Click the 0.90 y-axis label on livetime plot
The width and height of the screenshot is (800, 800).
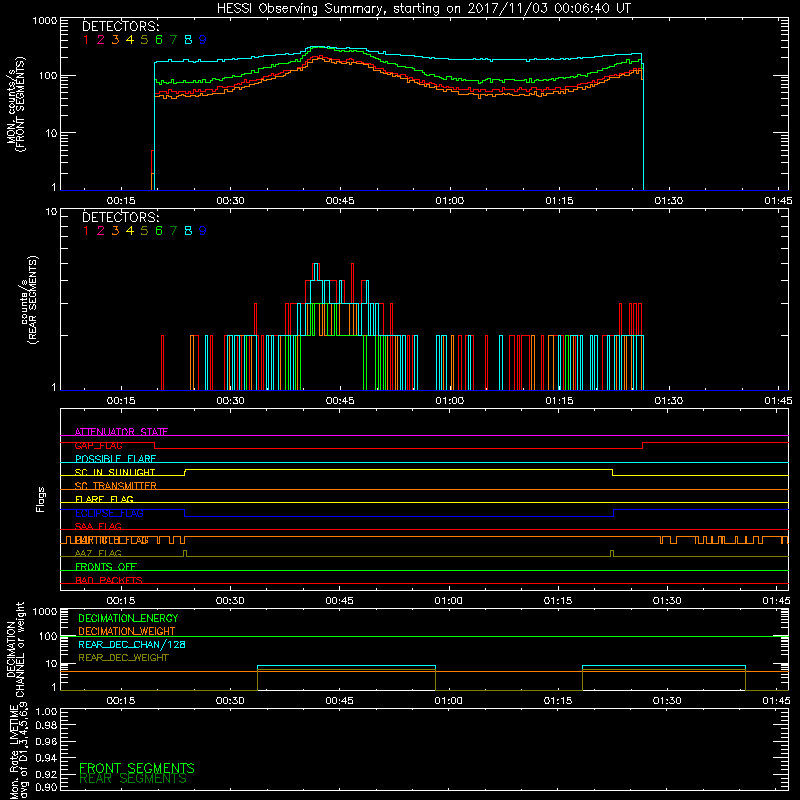pos(46,787)
